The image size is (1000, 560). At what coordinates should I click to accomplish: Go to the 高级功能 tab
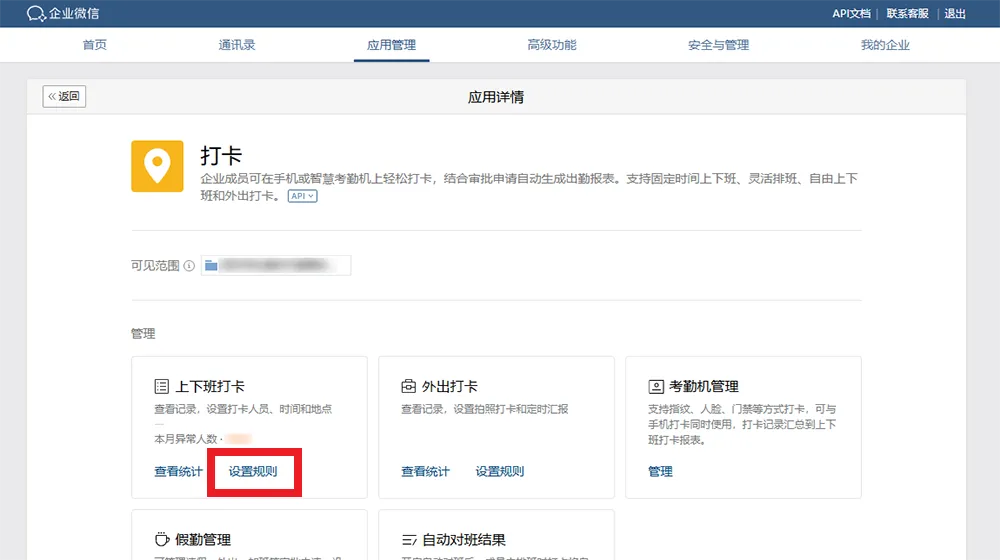coord(552,45)
